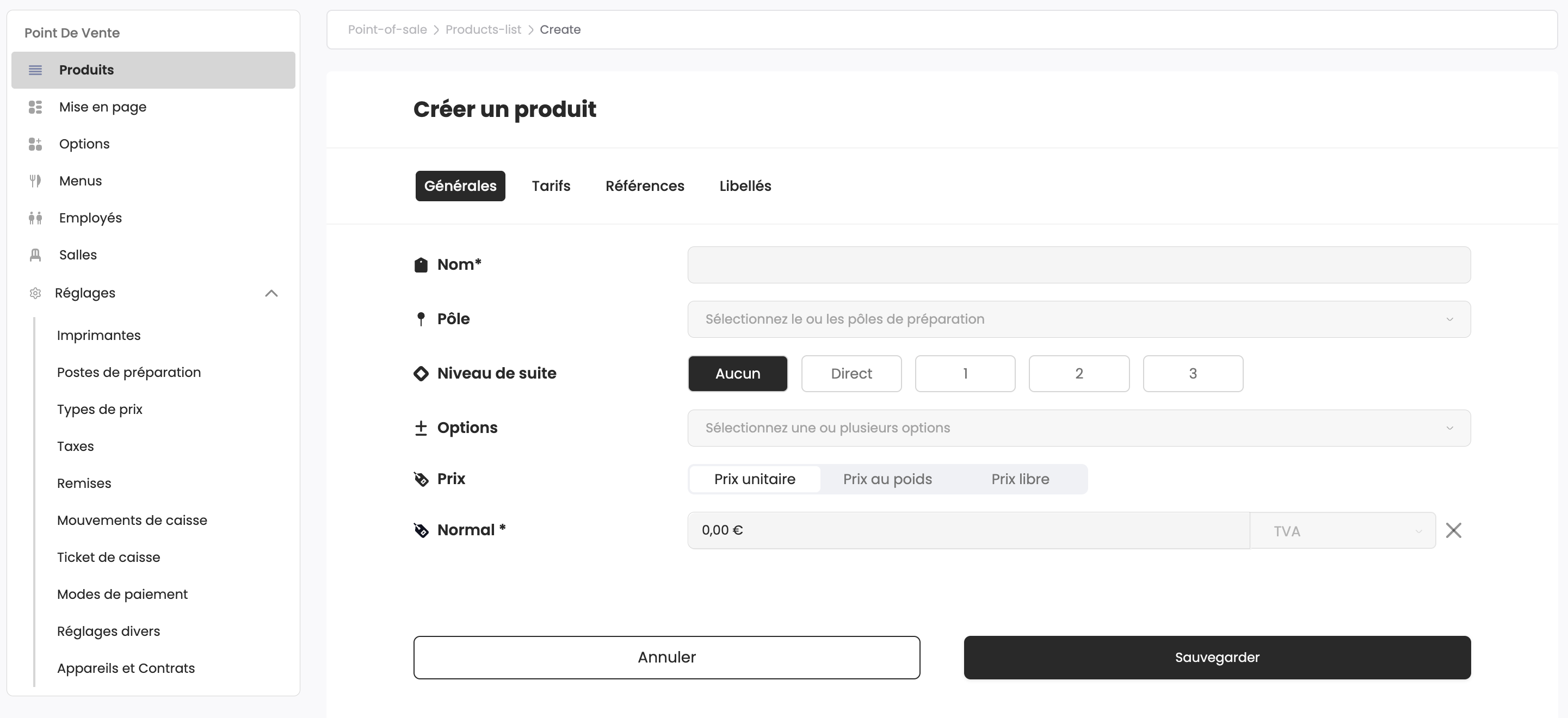Click the Réglages gear icon

pyautogui.click(x=35, y=293)
